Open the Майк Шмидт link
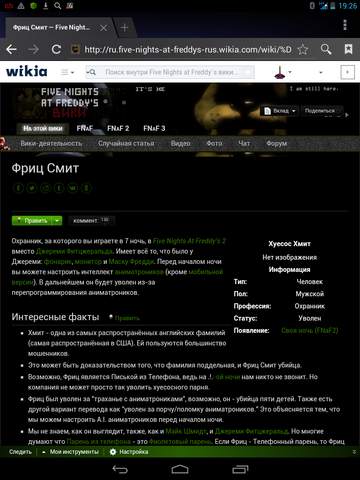The image size is (360, 480). pos(186,431)
